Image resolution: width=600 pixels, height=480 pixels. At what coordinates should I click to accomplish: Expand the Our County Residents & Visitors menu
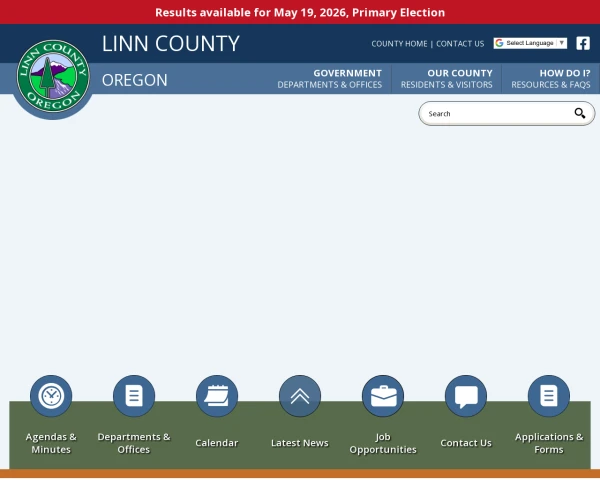coord(447,79)
